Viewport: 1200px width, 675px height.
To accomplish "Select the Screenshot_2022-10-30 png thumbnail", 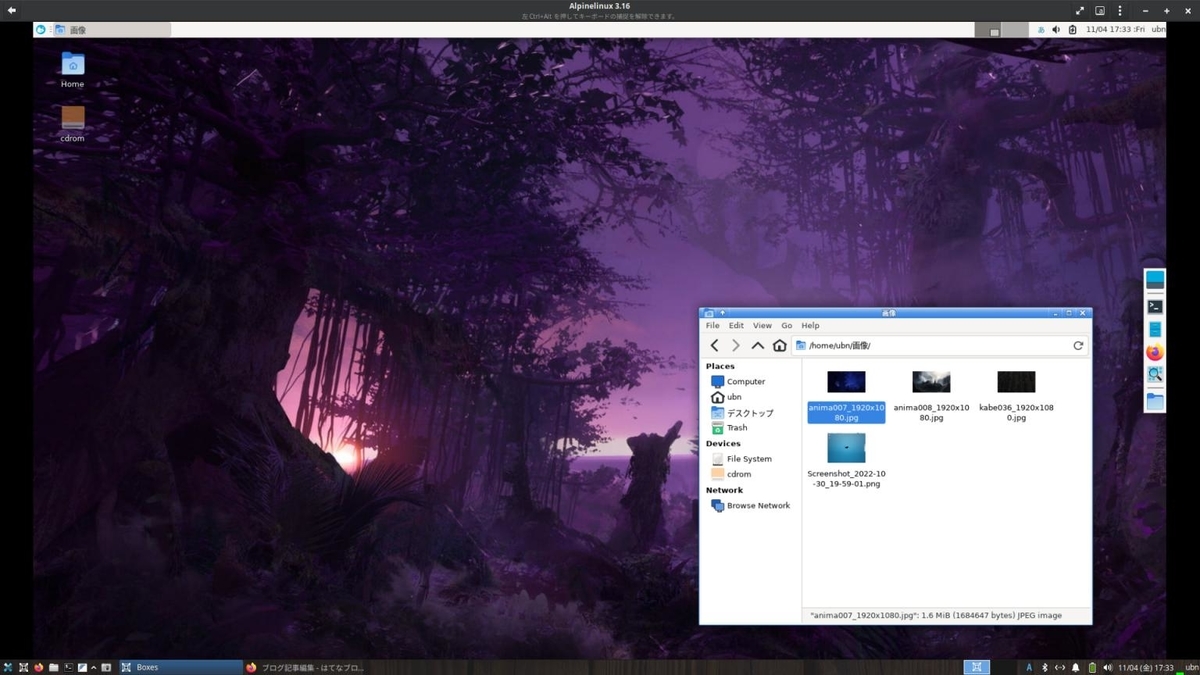I will point(846,448).
